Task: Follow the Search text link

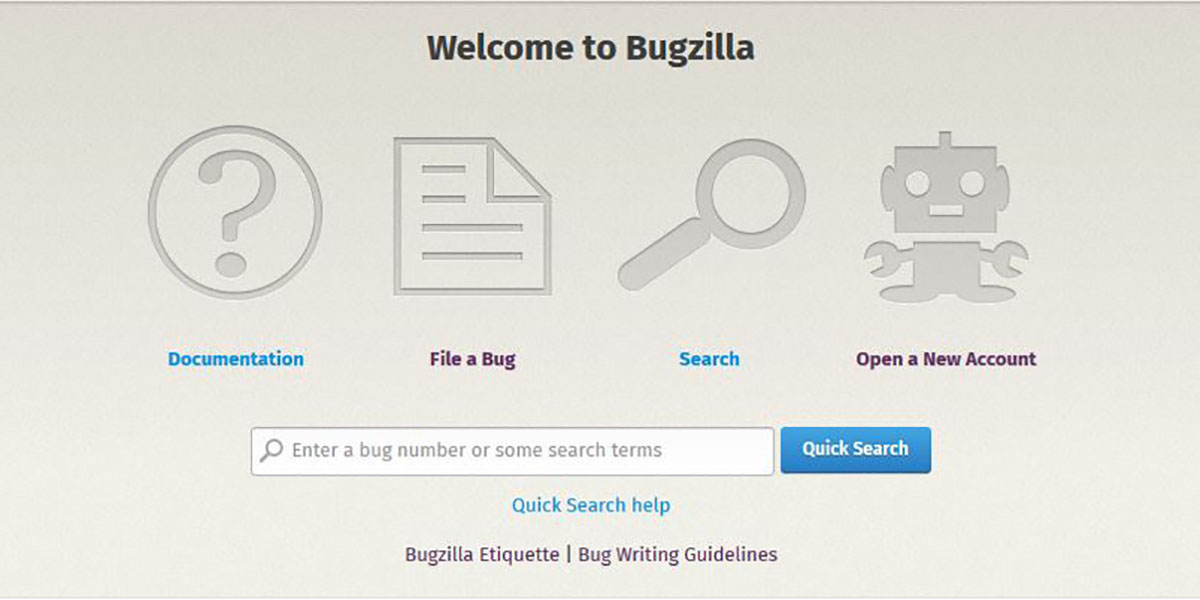Action: [x=709, y=359]
